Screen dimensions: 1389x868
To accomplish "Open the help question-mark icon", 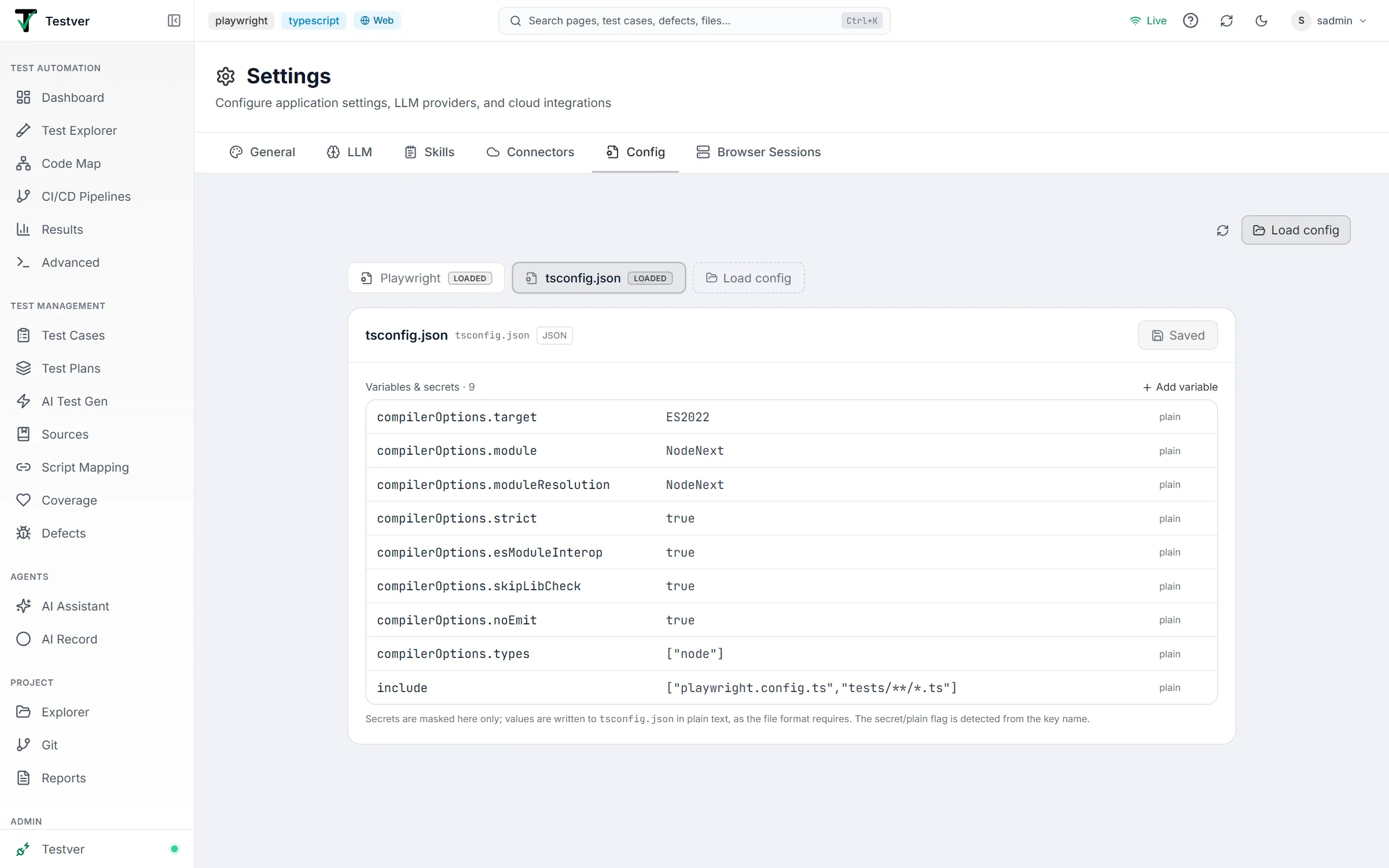I will tap(1190, 21).
